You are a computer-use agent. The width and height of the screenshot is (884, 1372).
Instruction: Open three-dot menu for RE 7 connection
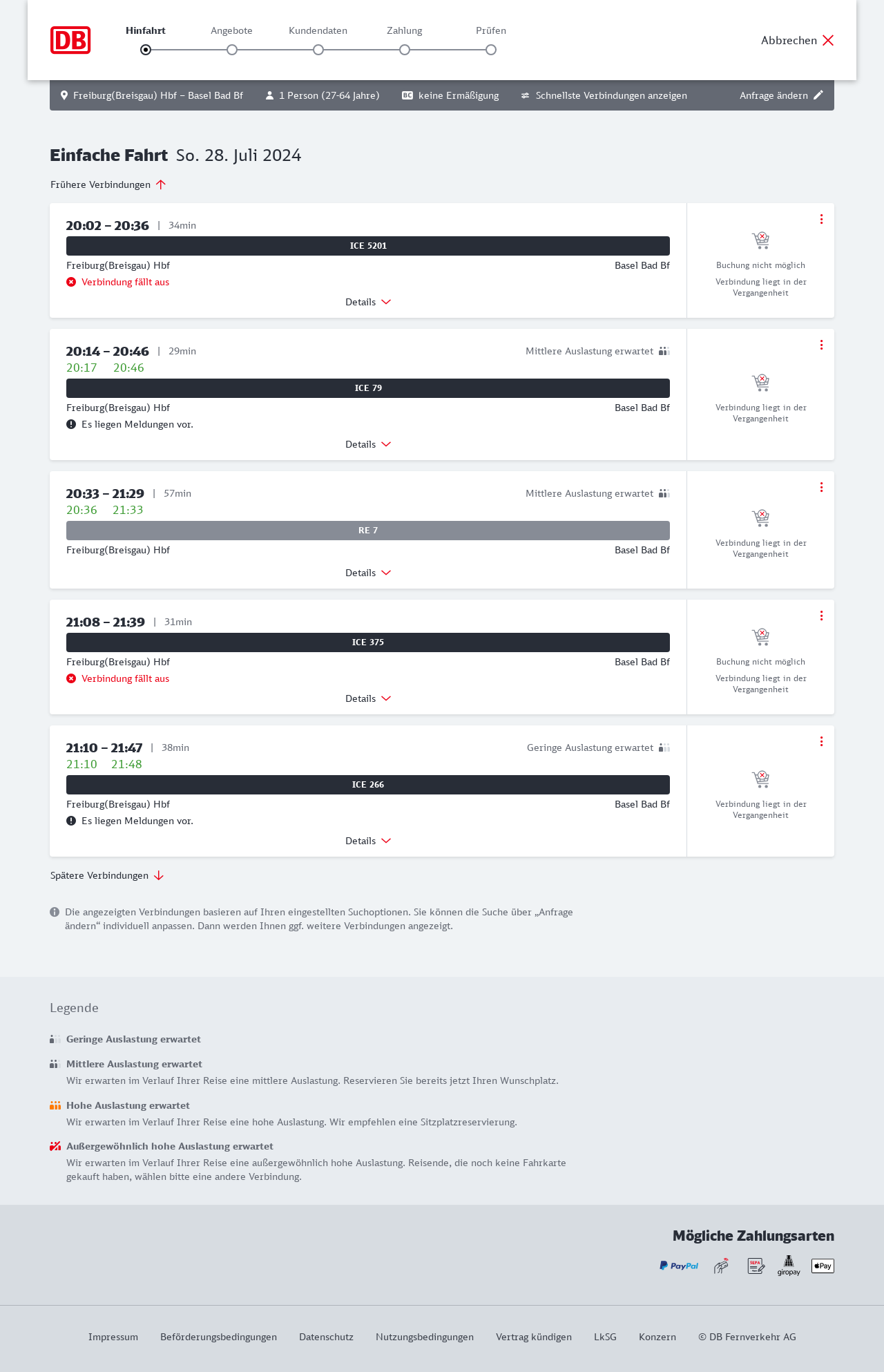[821, 487]
